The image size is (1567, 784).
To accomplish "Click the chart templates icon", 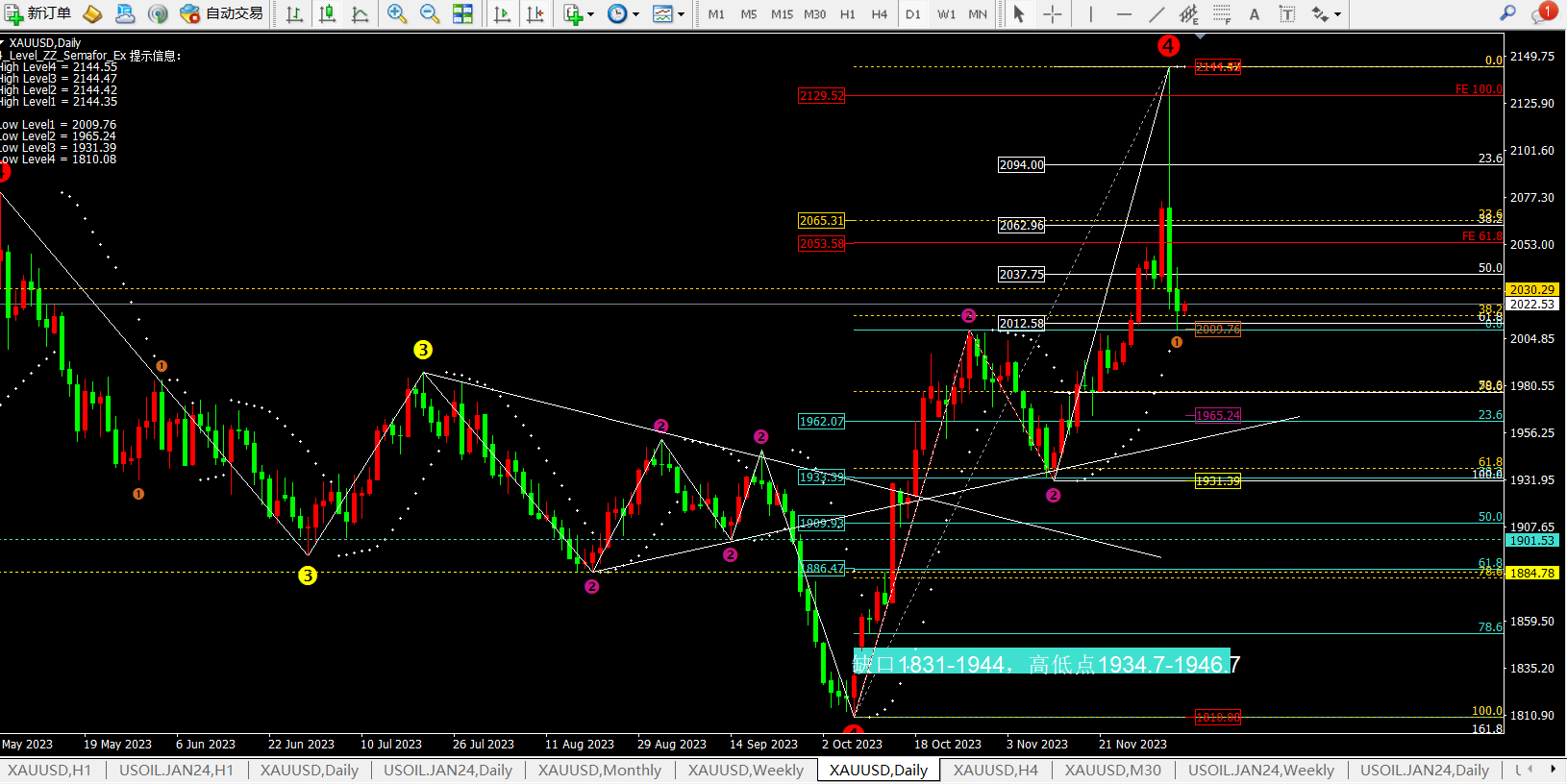I will tap(662, 13).
